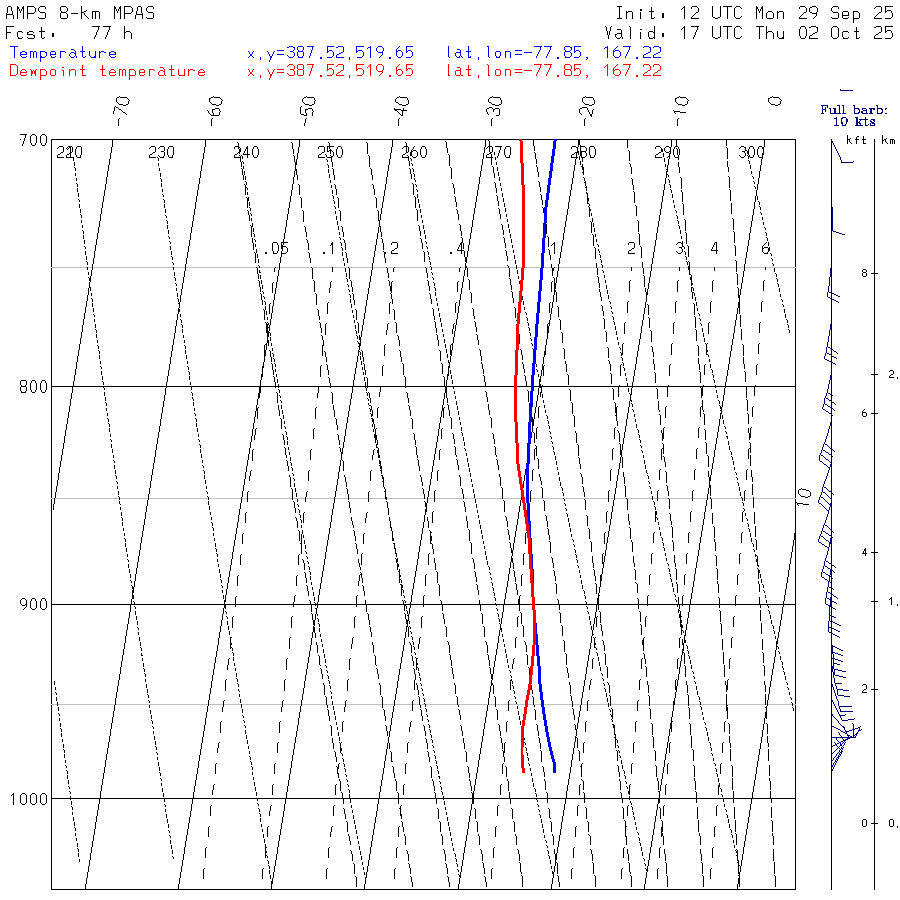The width and height of the screenshot is (900, 900).
Task: Select the ".1" mixing ratio label
Action: pos(328,249)
